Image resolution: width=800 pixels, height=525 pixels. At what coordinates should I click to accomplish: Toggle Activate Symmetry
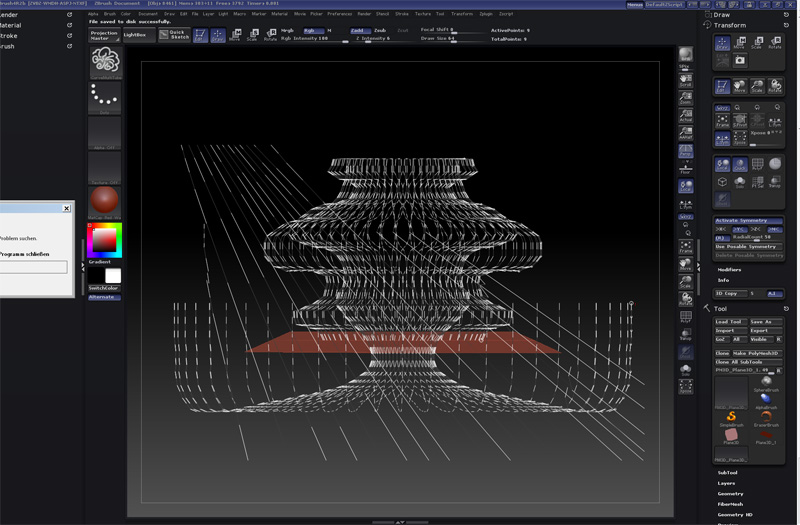click(748, 220)
